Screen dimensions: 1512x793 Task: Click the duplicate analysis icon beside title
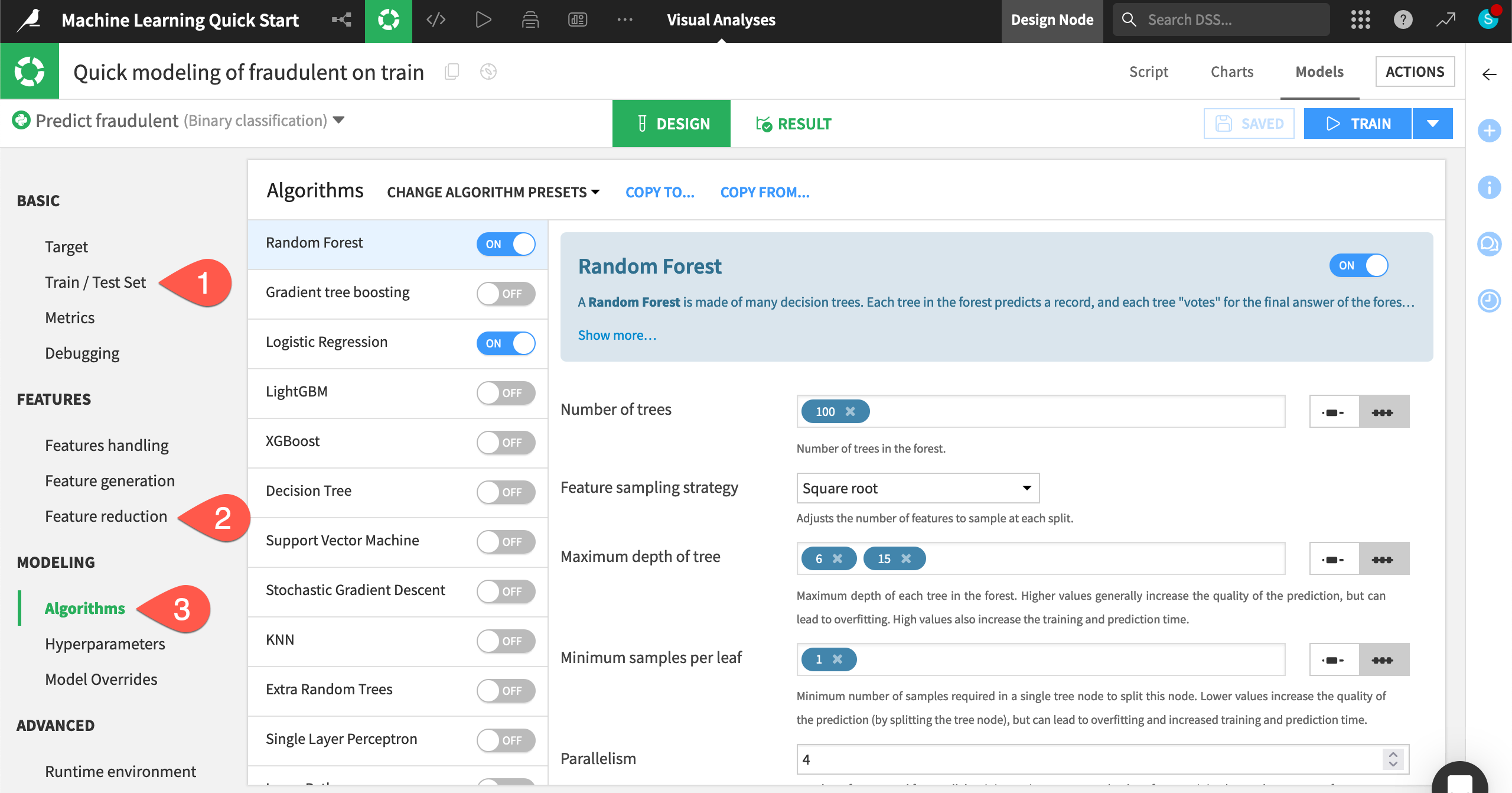pyautogui.click(x=452, y=71)
